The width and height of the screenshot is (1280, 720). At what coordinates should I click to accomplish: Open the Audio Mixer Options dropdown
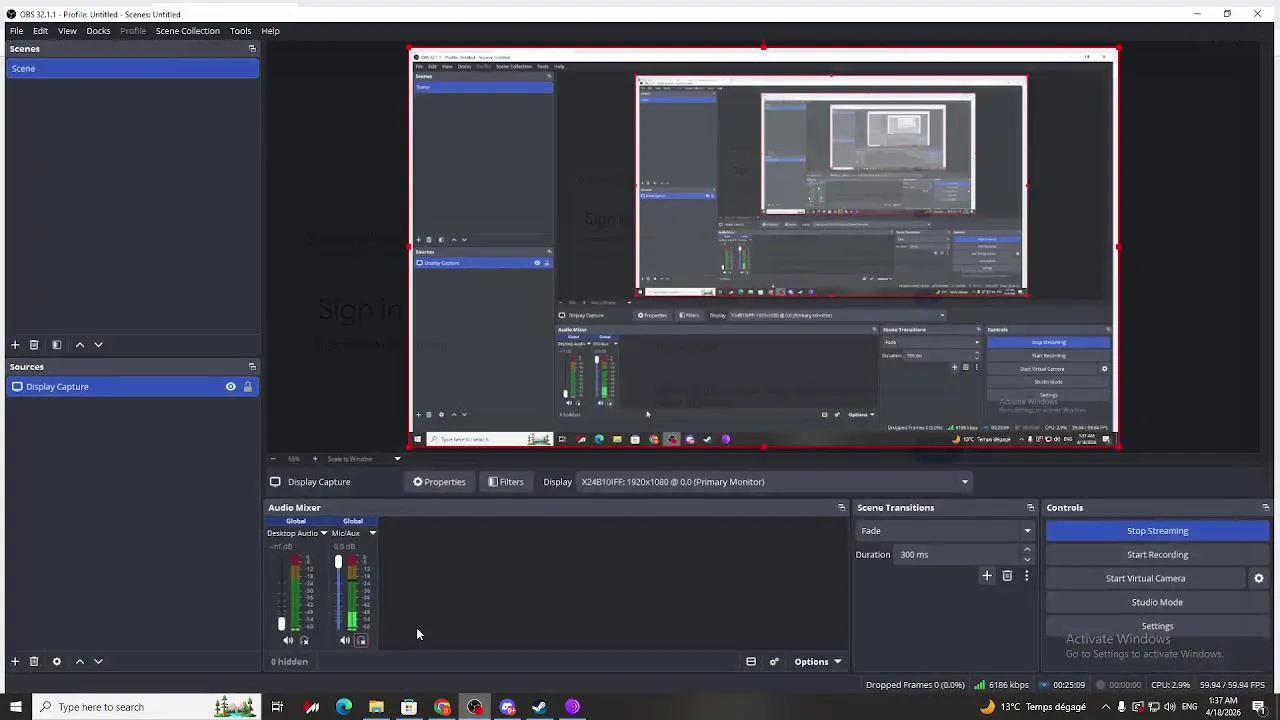[818, 662]
